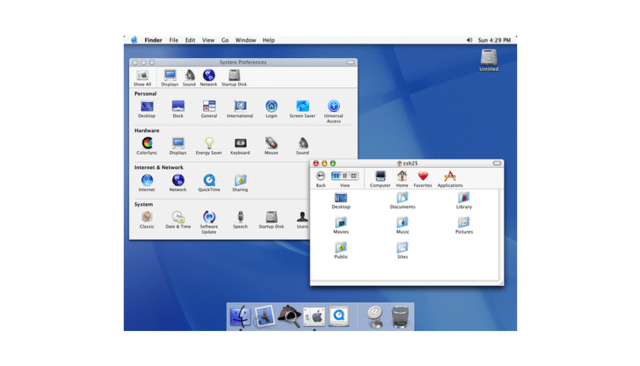Click the volume icon in menu bar
Screen dimensions: 640x366
(x=469, y=40)
